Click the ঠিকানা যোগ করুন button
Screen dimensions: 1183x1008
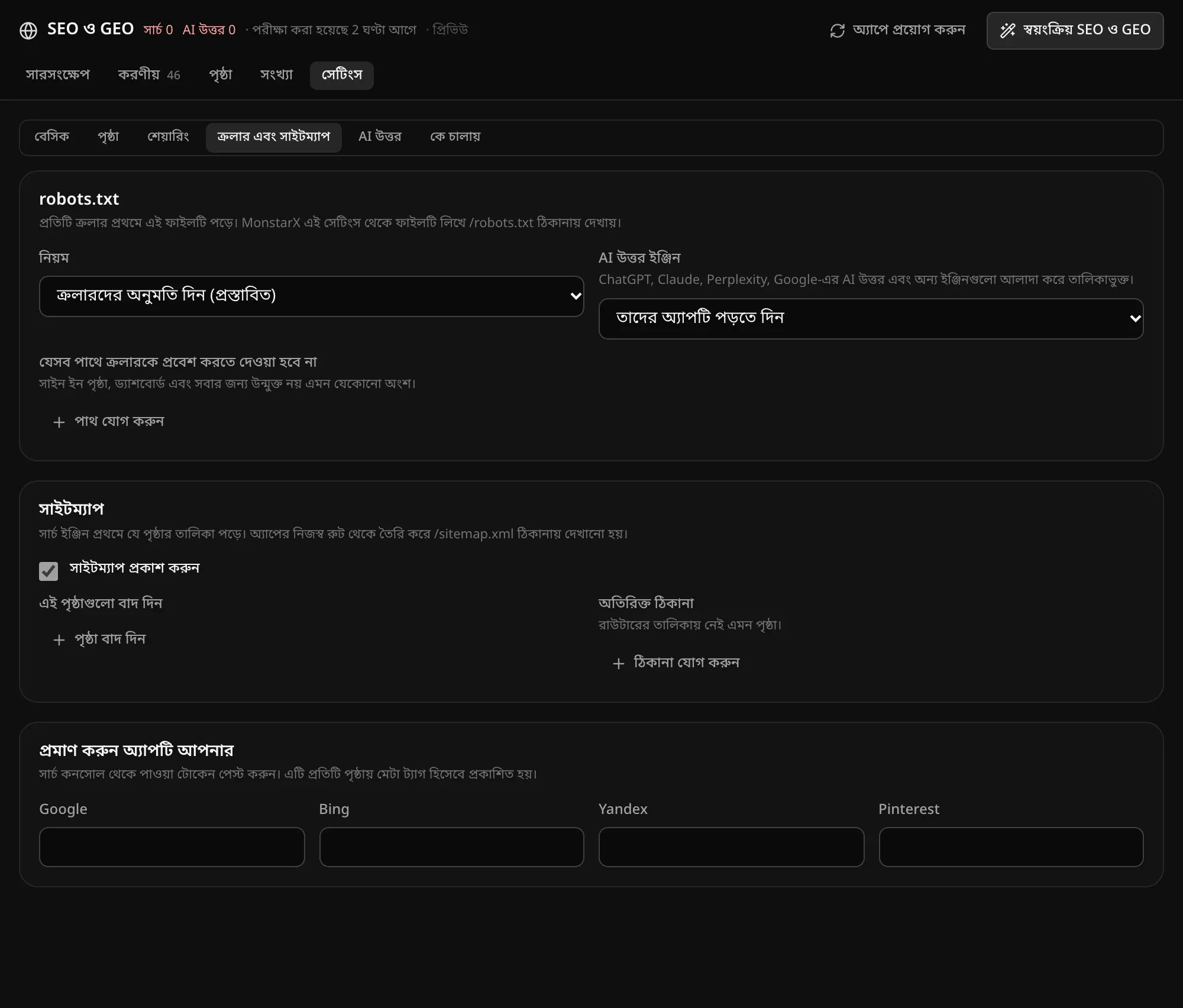(x=675, y=663)
